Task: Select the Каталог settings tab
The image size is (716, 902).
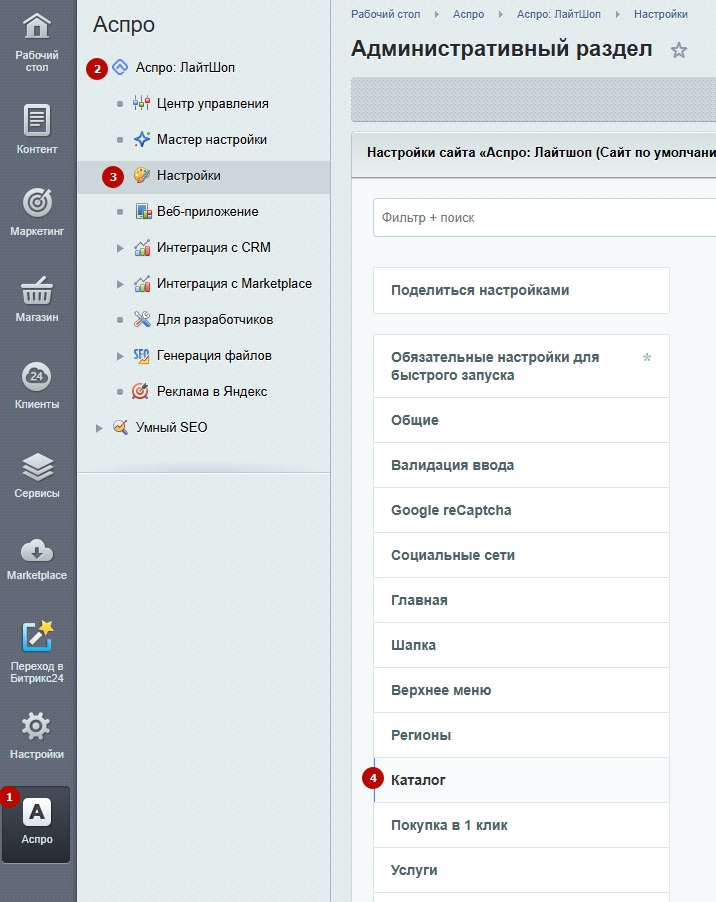Action: [521, 780]
